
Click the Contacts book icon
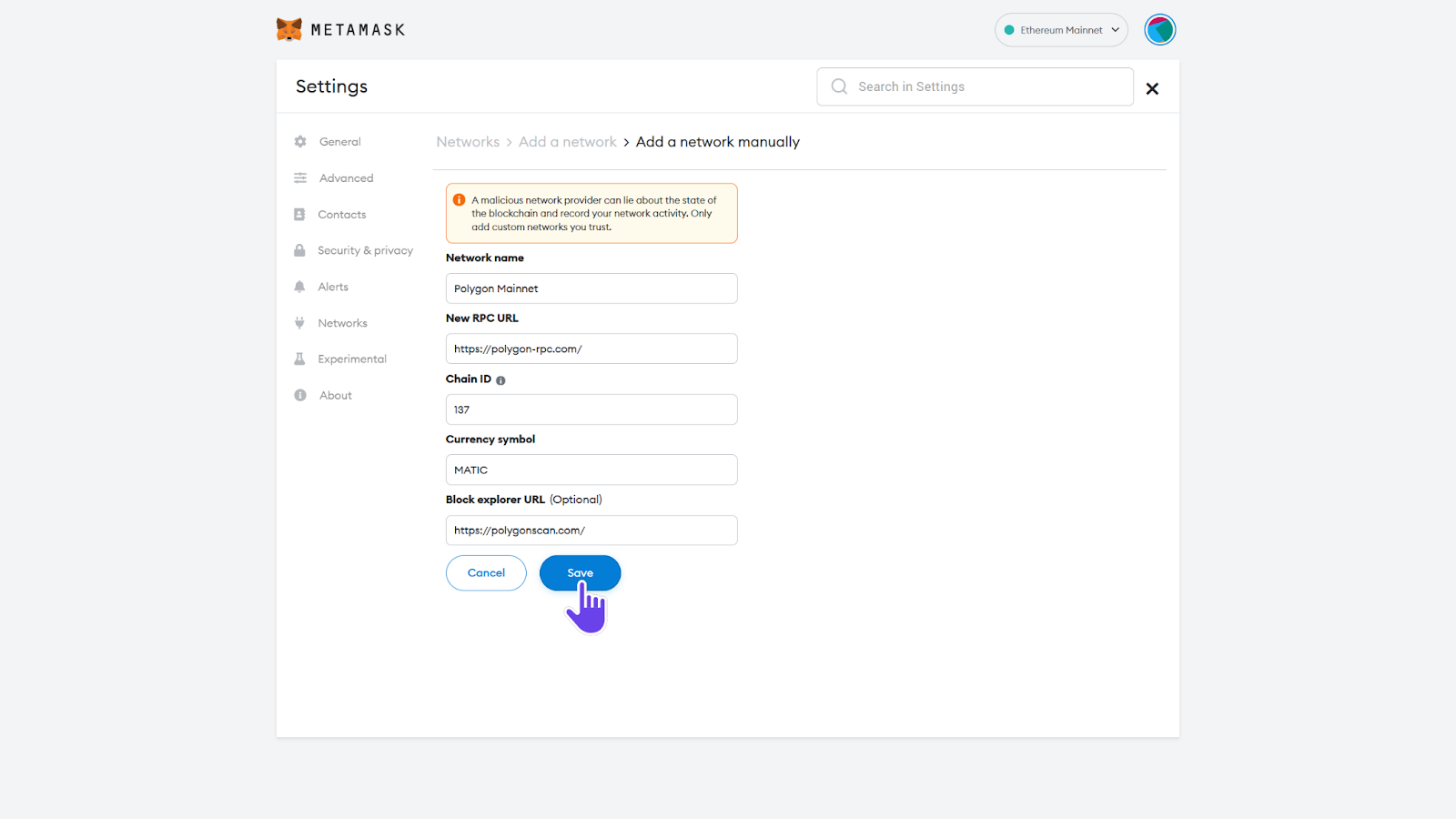coord(299,215)
